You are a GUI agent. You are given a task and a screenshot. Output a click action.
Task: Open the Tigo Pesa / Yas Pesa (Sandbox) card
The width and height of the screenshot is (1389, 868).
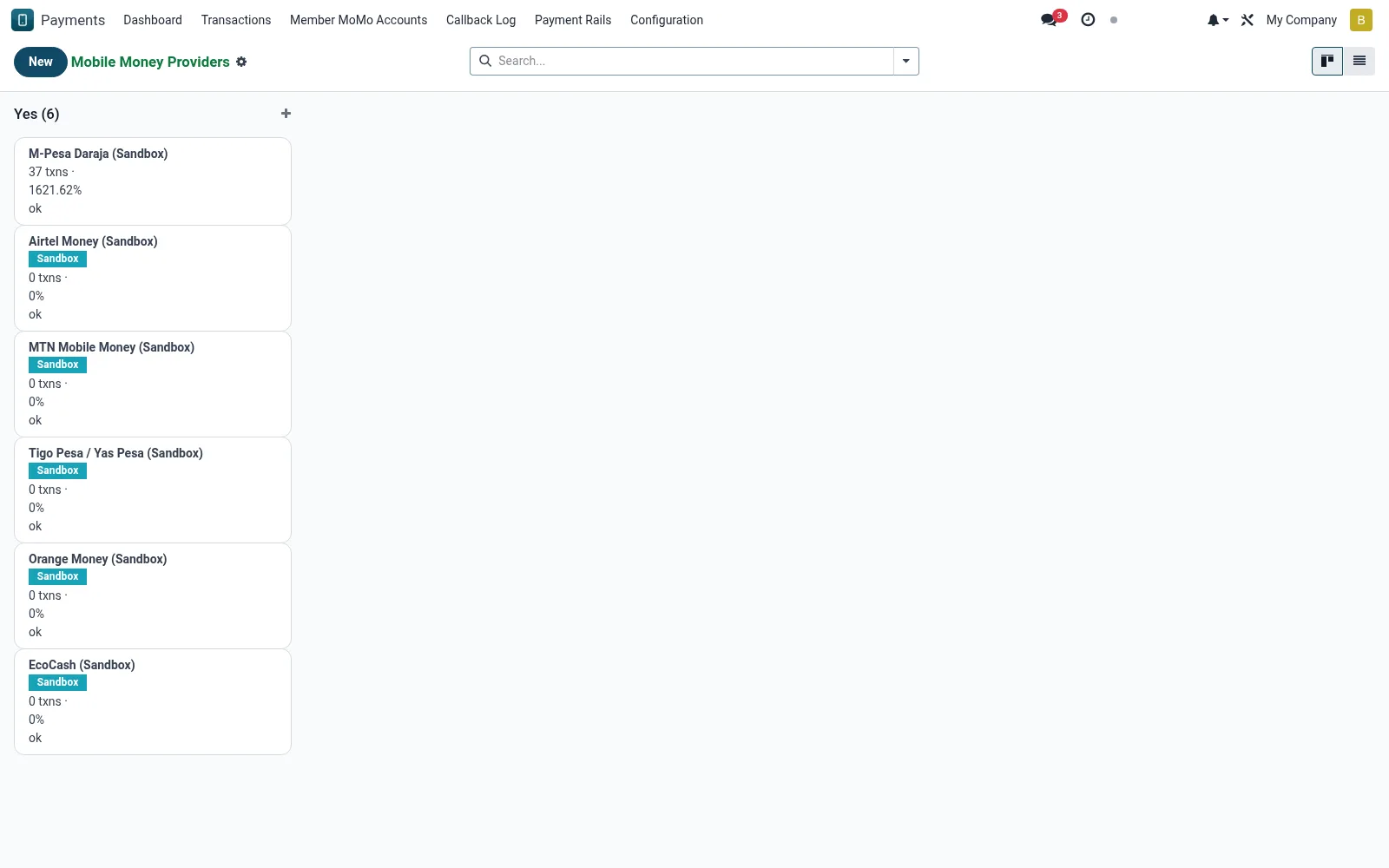[x=153, y=490]
